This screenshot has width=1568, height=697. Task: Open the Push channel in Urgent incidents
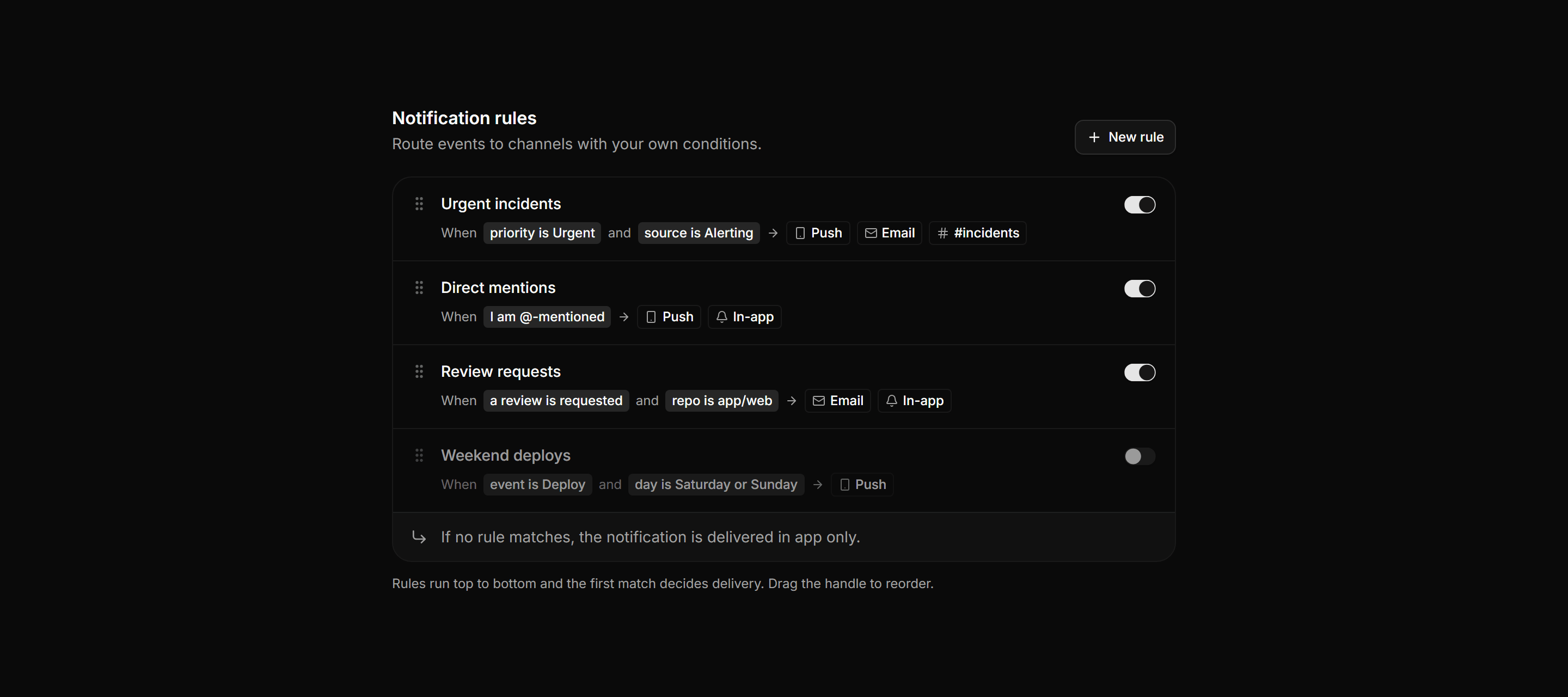click(x=817, y=233)
